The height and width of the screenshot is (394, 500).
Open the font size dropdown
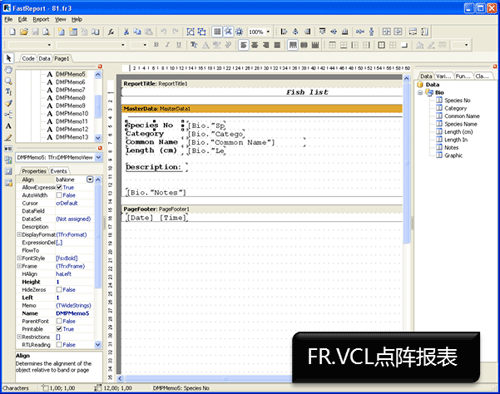click(145, 45)
